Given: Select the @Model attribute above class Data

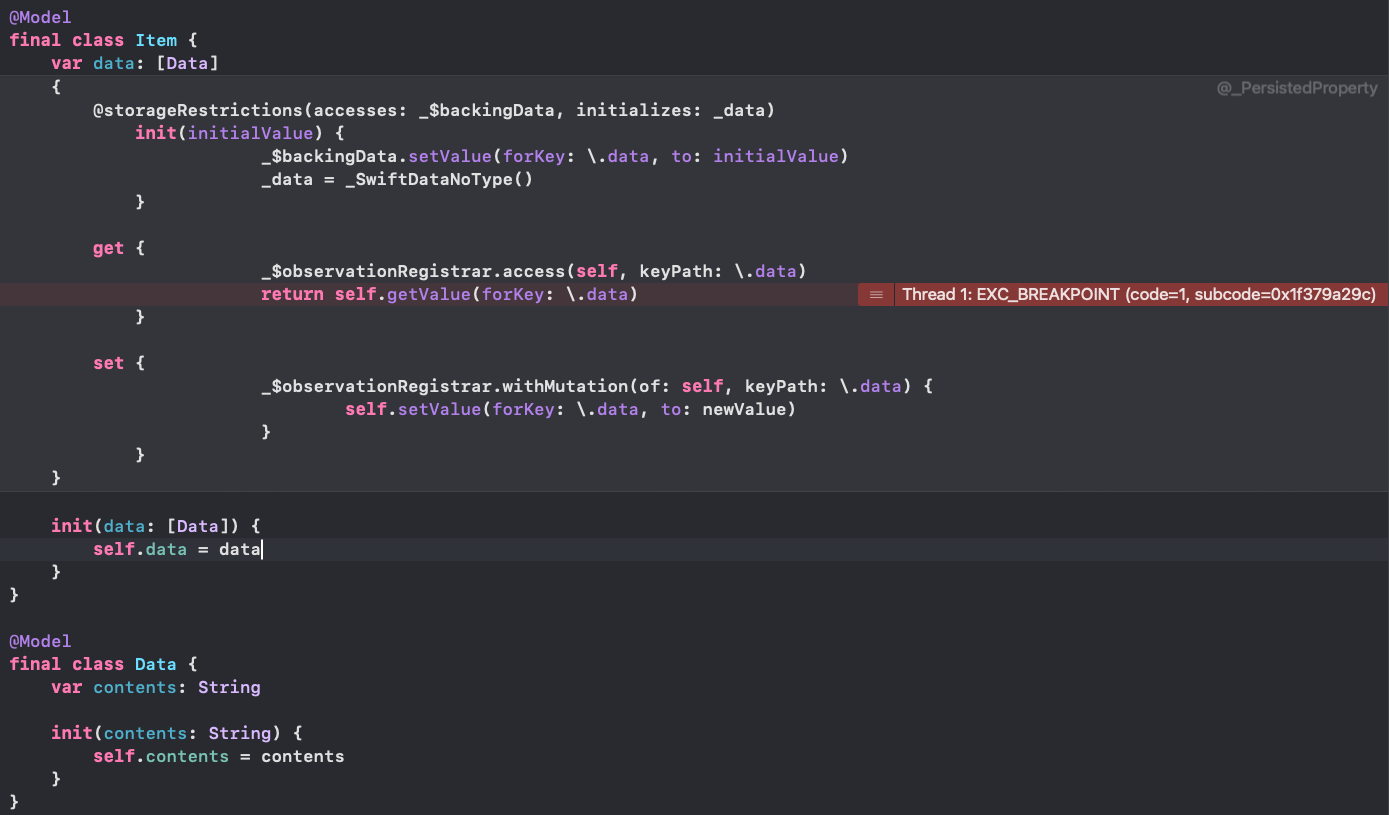Looking at the screenshot, I should click(40, 641).
